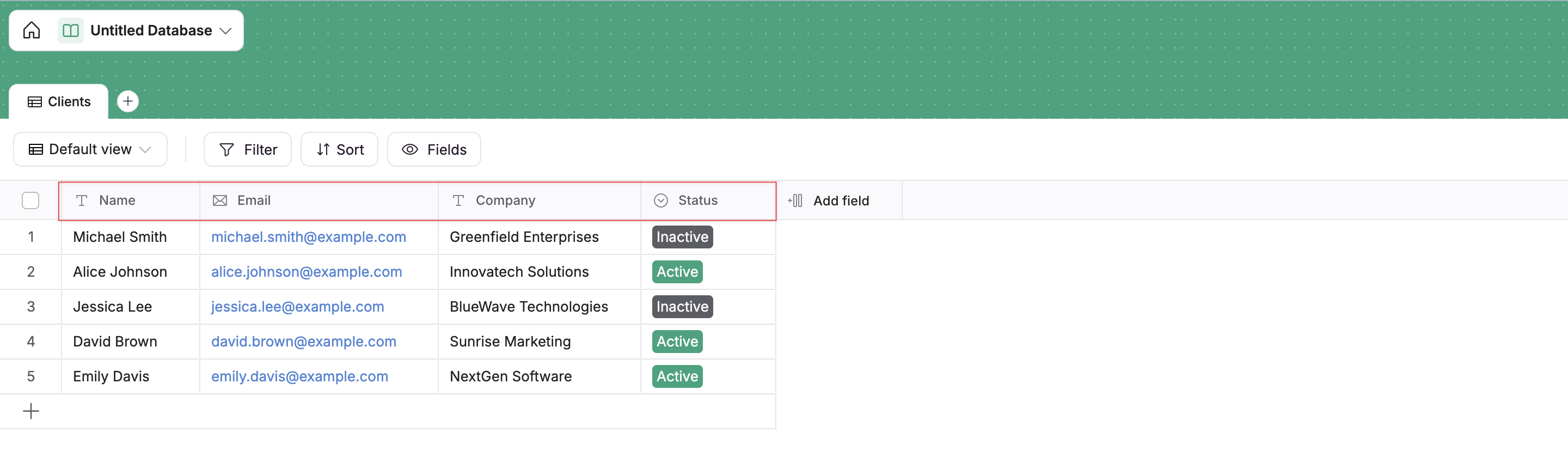Open the Status column header

click(x=708, y=200)
